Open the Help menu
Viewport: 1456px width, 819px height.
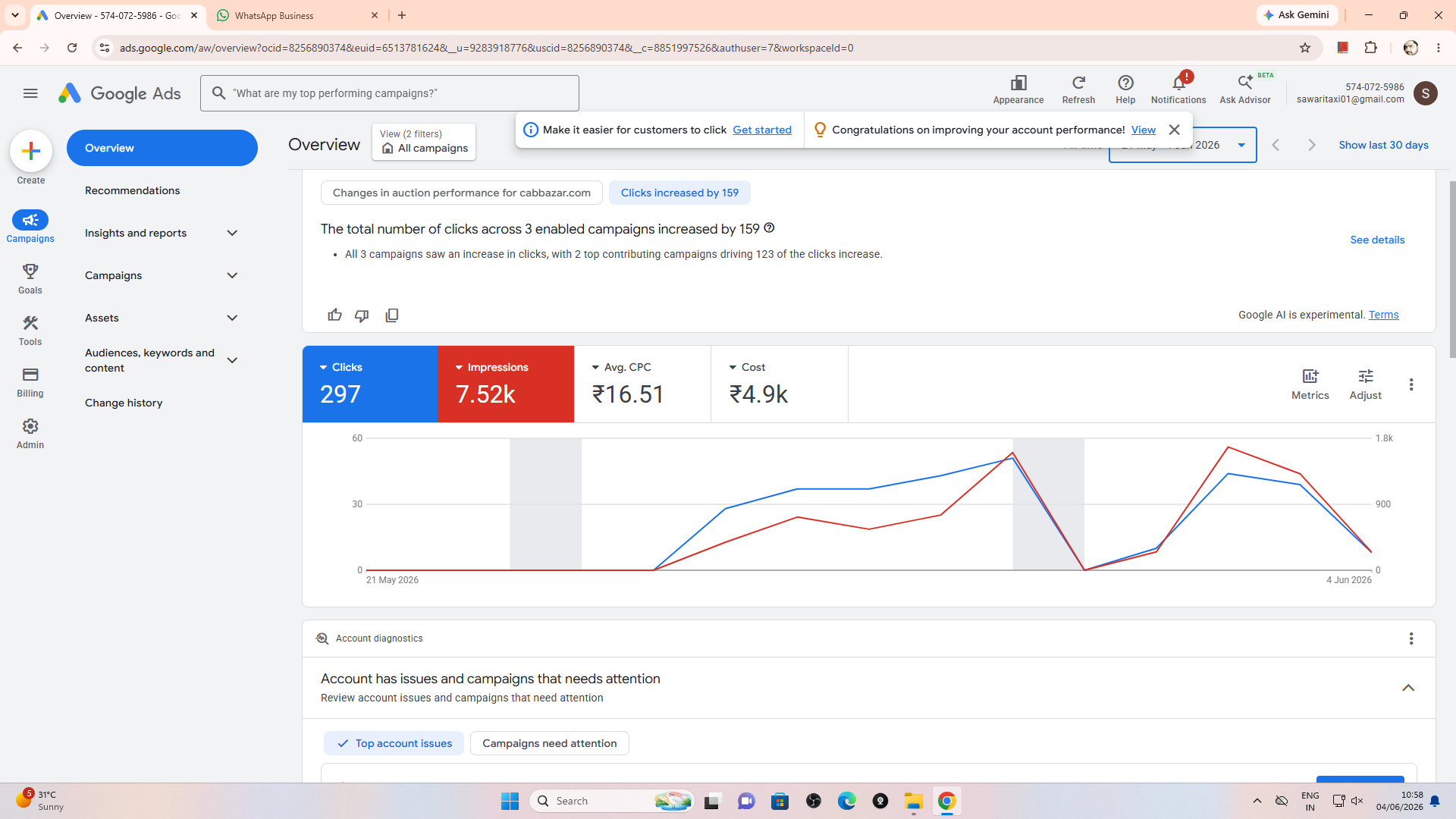[1125, 89]
